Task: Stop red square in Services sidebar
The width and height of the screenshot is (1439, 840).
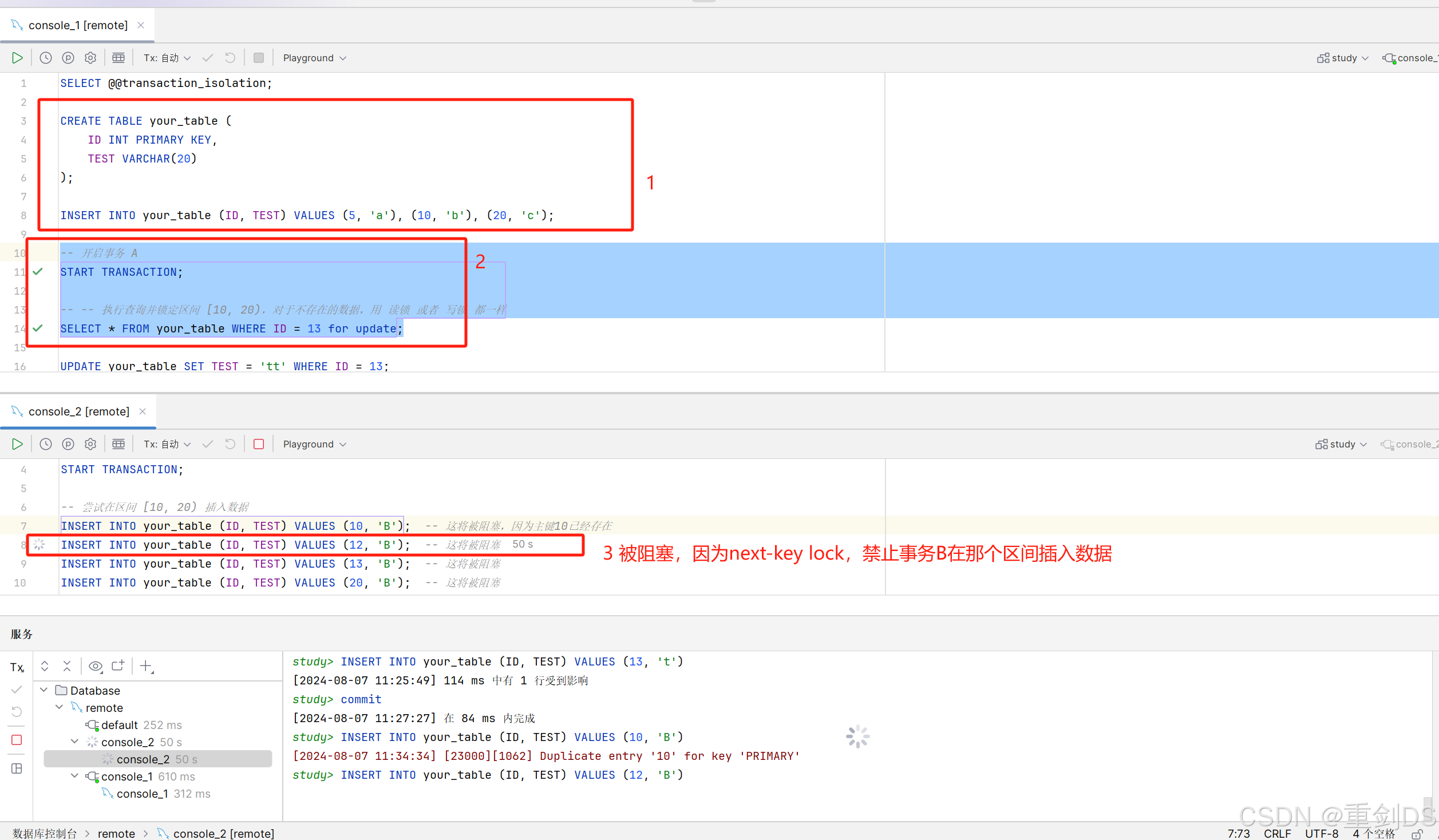Action: coord(17,740)
